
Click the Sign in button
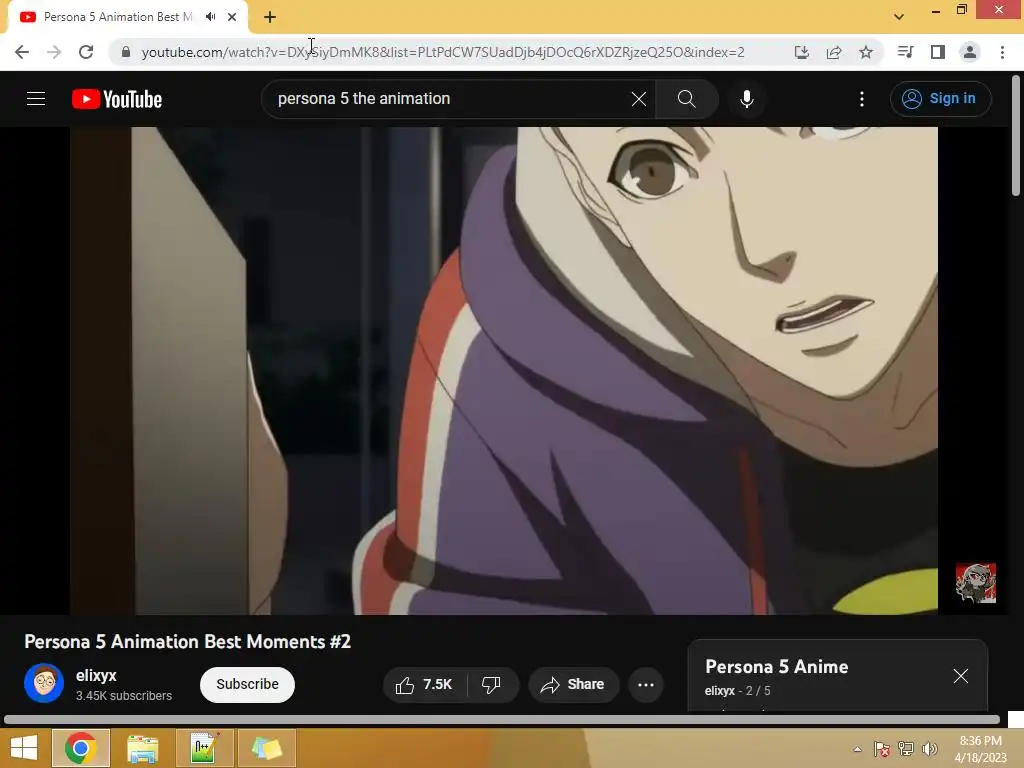pos(940,99)
